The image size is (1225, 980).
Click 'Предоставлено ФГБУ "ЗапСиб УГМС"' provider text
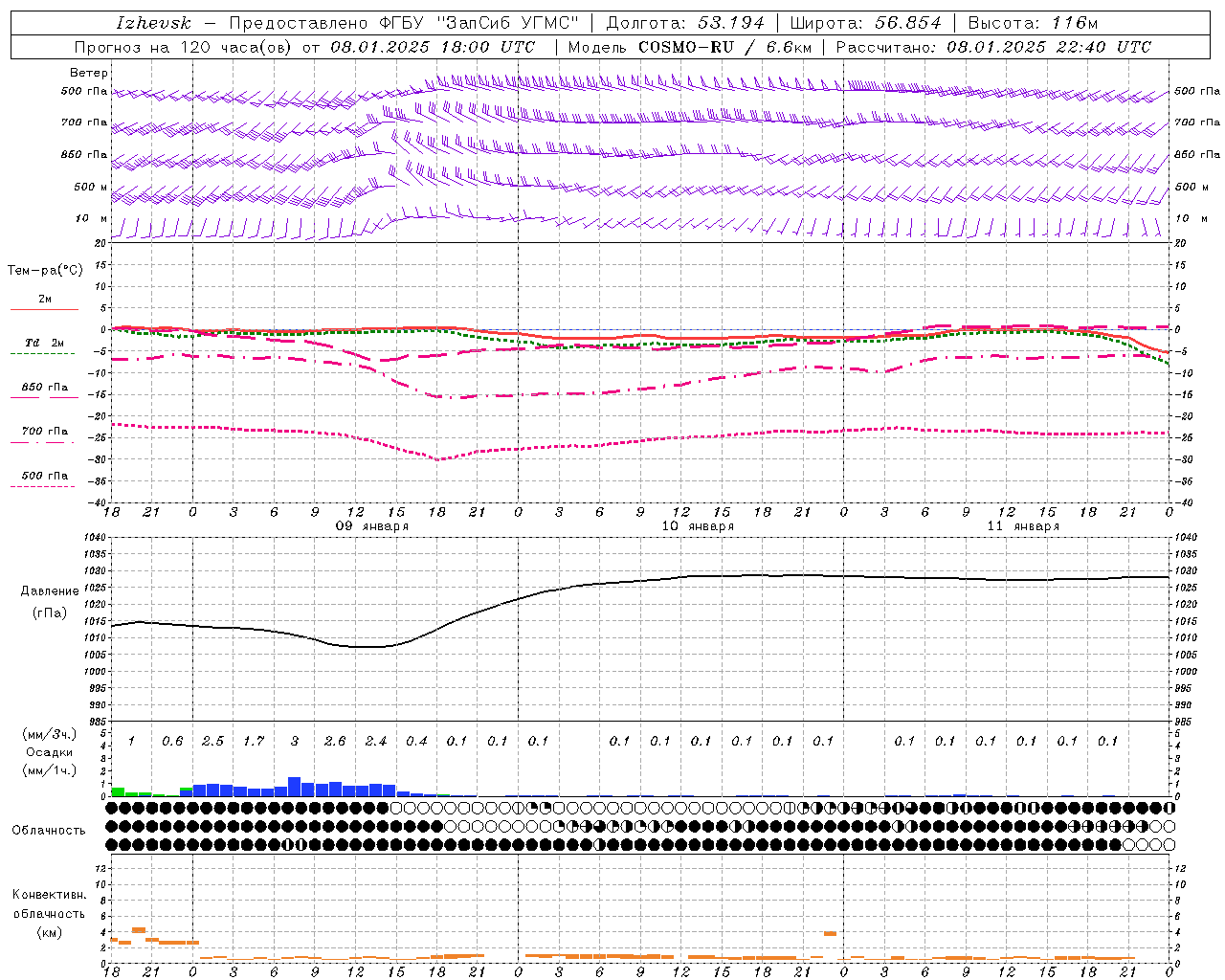[404, 23]
